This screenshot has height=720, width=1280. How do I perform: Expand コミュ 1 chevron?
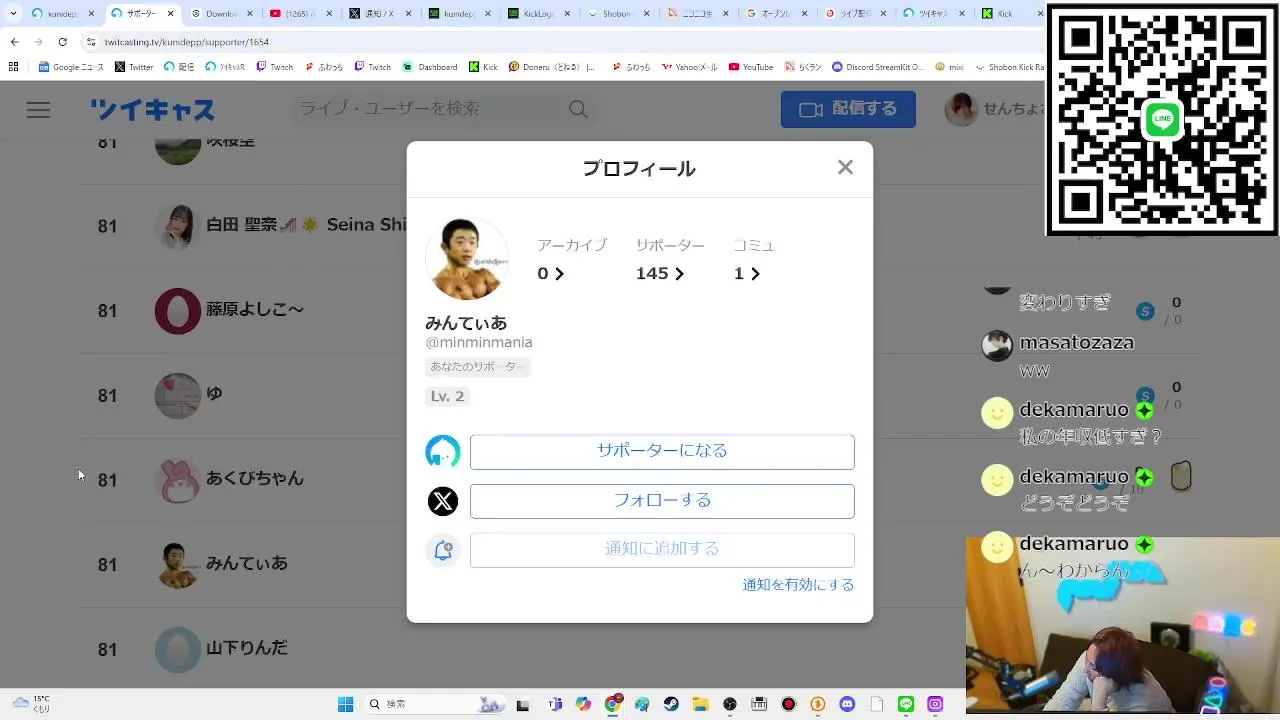755,274
